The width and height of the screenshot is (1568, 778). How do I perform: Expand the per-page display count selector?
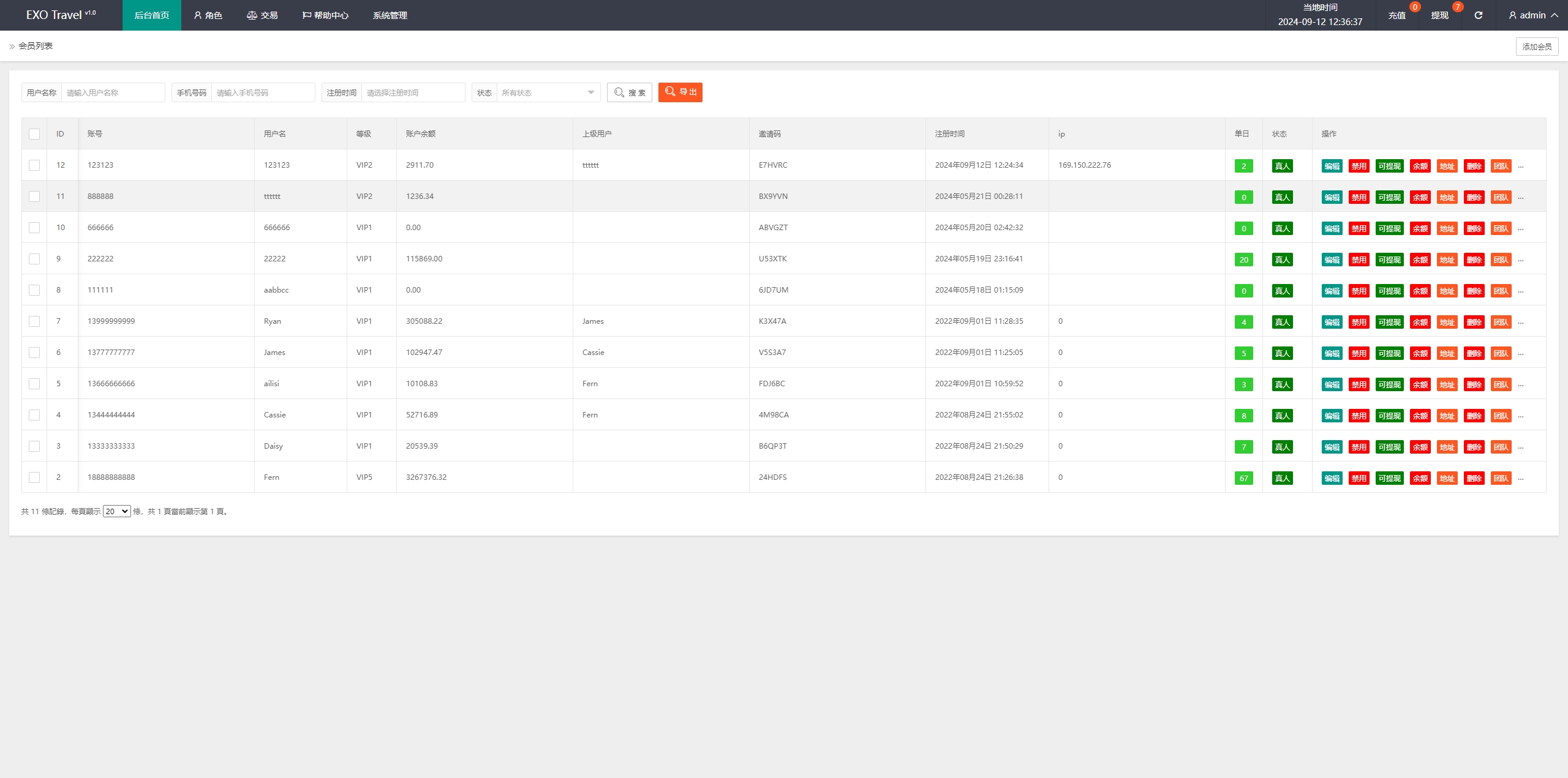click(x=116, y=511)
